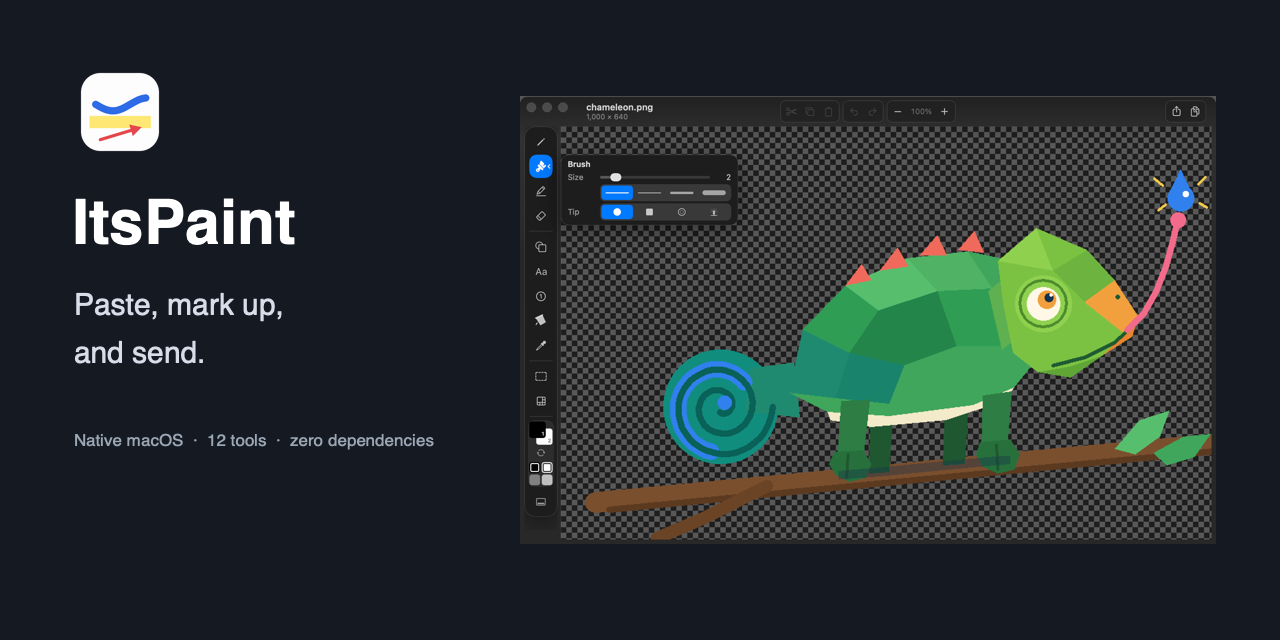Select the square brush tip

point(649,212)
